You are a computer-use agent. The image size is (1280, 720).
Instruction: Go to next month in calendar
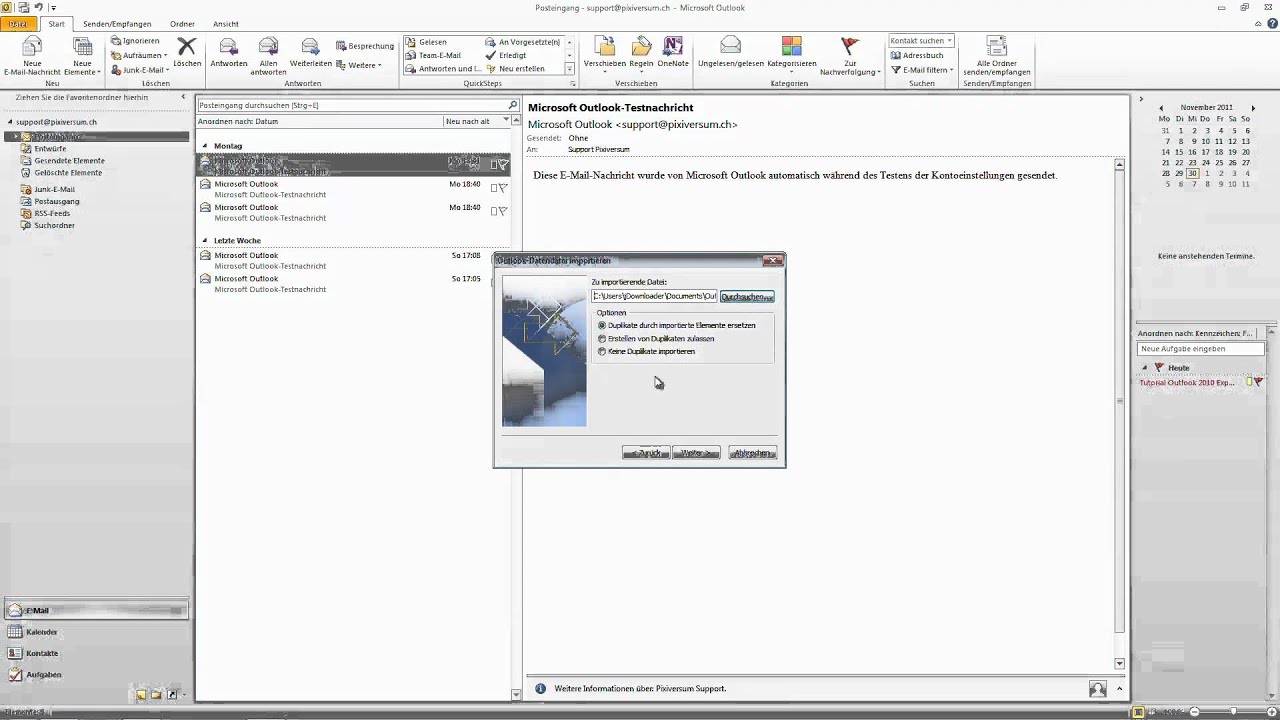click(x=1253, y=108)
